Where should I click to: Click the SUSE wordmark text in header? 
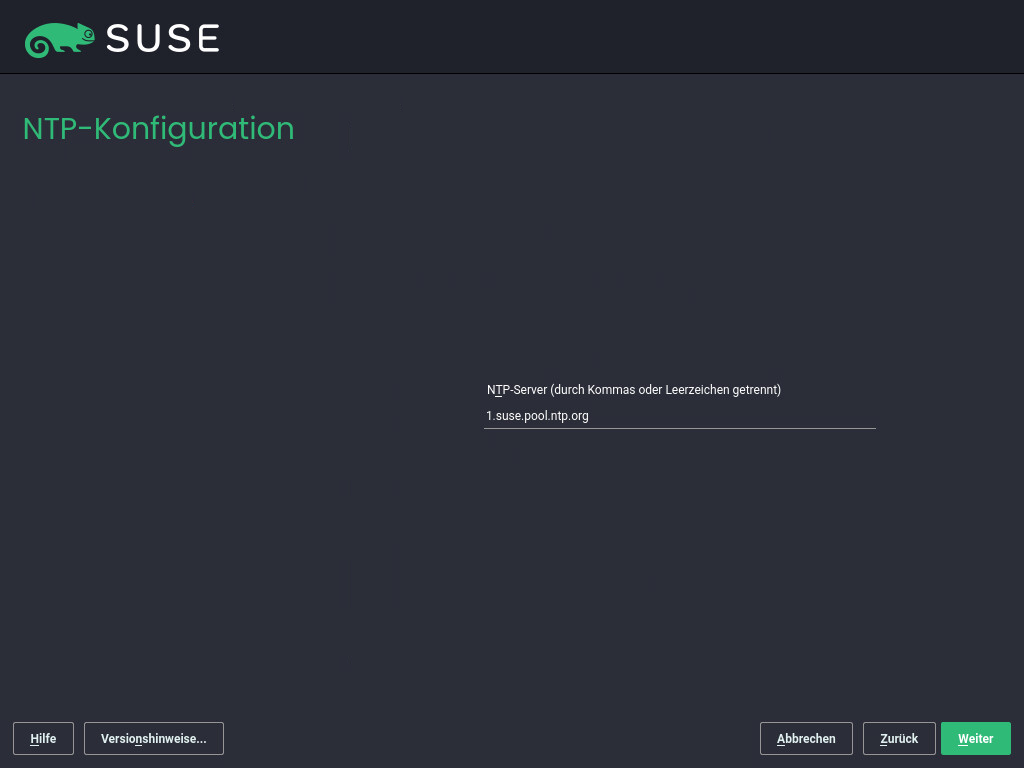[162, 39]
